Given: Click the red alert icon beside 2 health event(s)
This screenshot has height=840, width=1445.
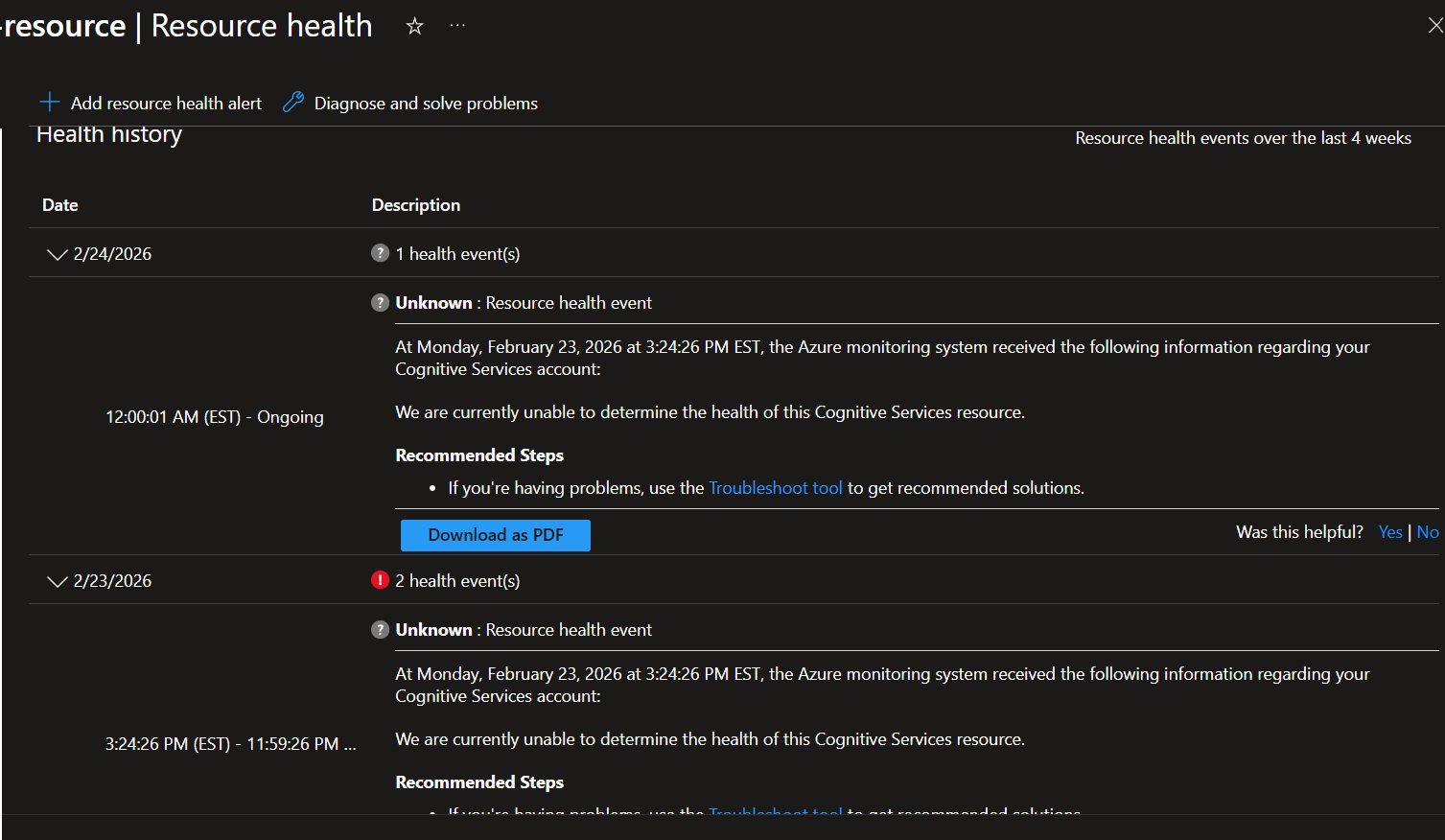Looking at the screenshot, I should click(380, 580).
